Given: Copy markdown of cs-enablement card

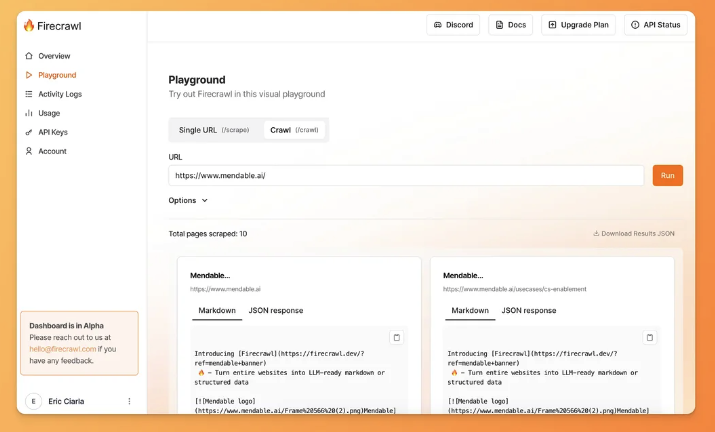Looking at the screenshot, I should (649, 338).
